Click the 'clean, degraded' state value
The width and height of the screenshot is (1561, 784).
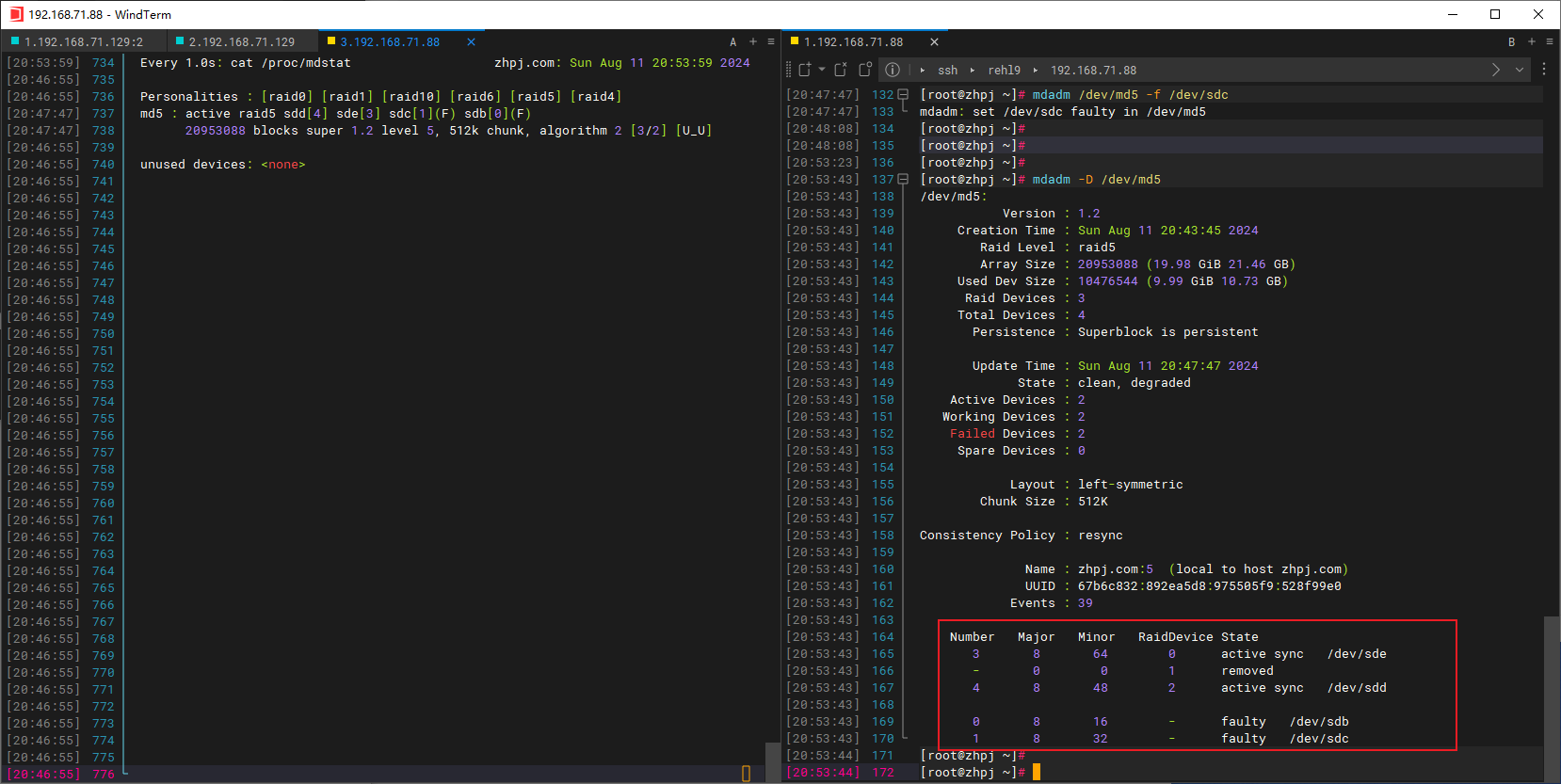click(1134, 382)
